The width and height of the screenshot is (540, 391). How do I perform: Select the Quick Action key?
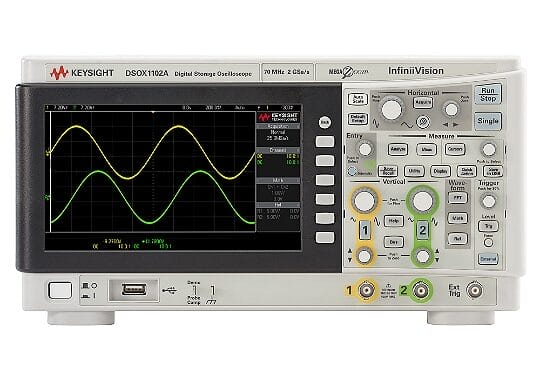tap(467, 171)
